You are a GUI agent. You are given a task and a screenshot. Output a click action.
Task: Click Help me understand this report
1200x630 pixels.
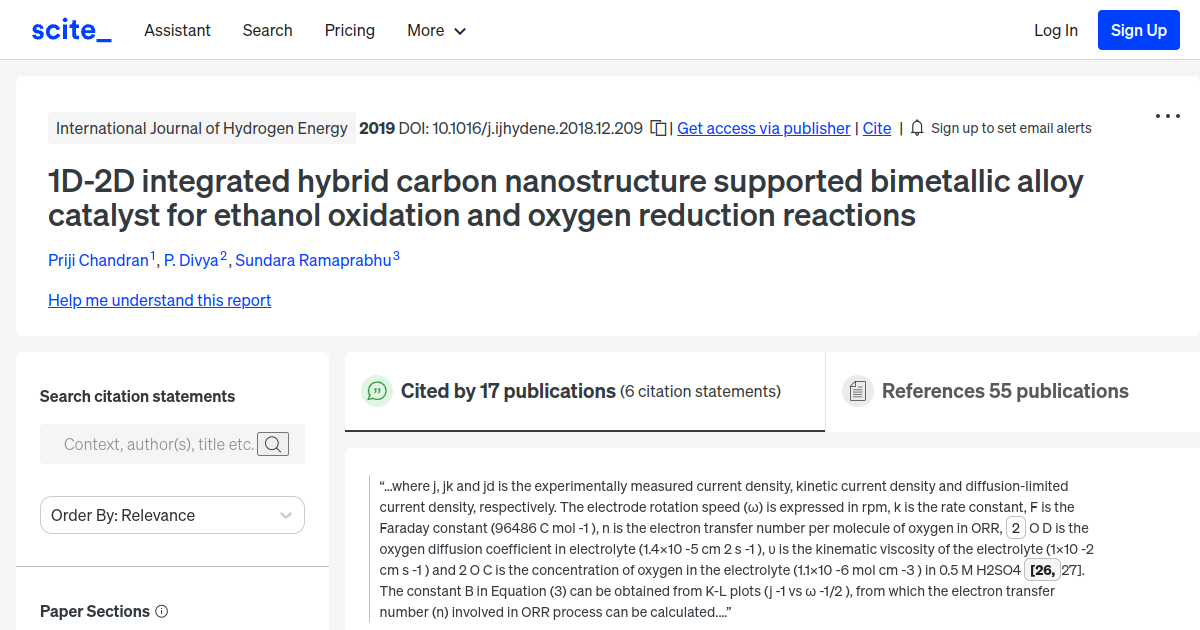(159, 300)
